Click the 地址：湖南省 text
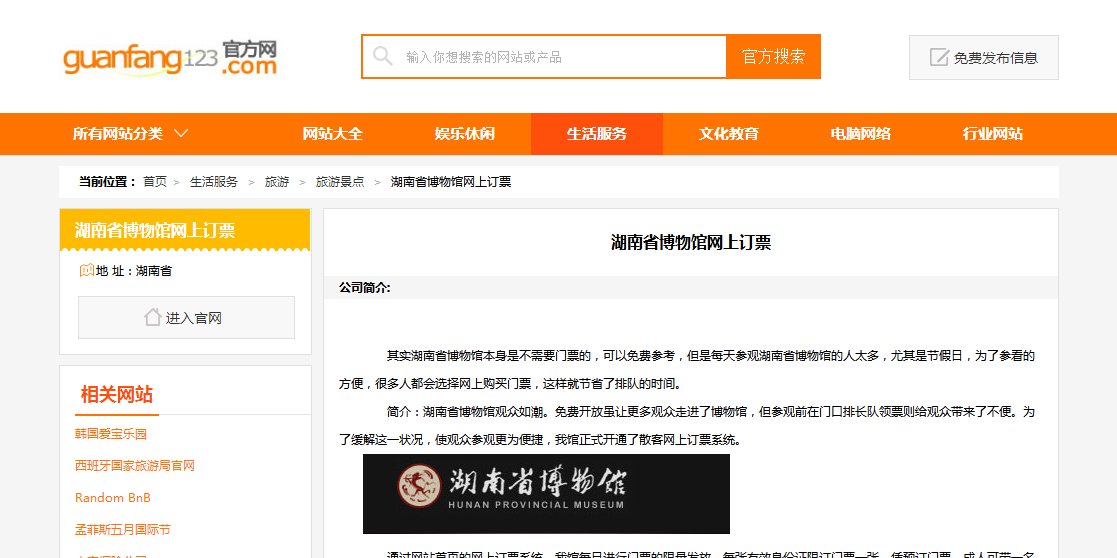Screen dimensions: 1117x558 tap(133, 271)
